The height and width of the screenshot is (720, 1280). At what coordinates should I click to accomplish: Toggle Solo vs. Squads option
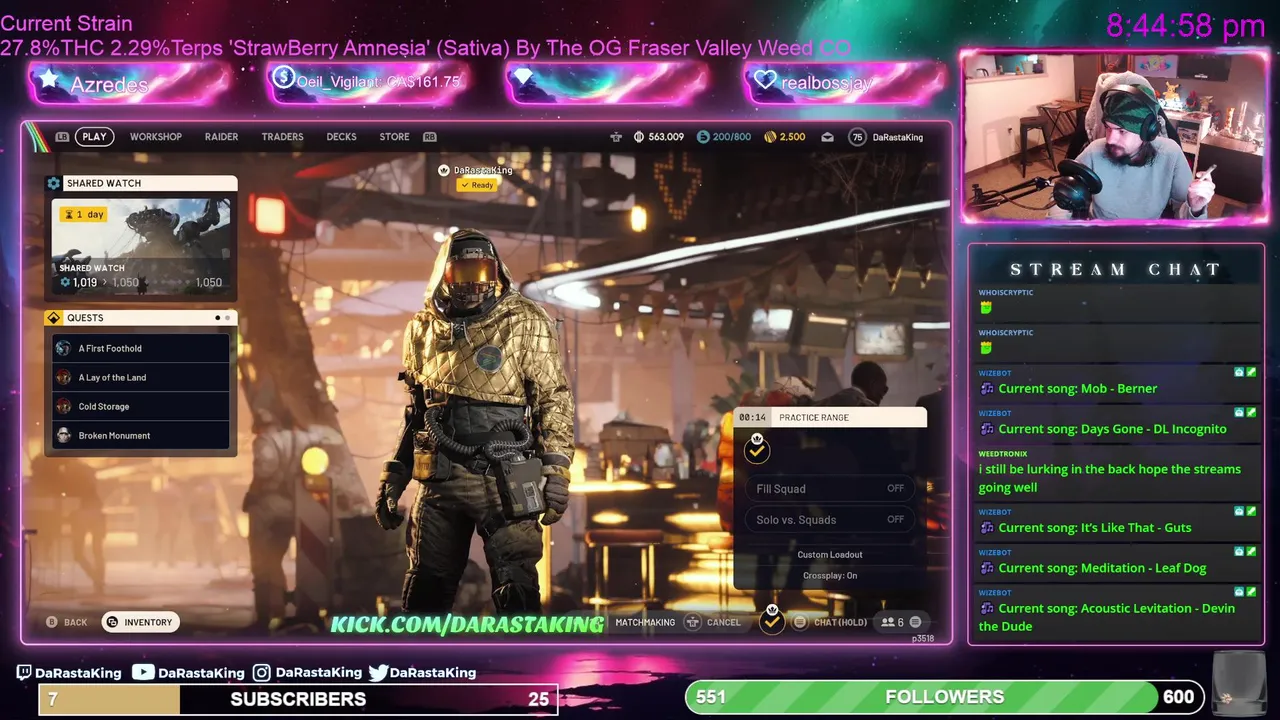click(x=830, y=520)
